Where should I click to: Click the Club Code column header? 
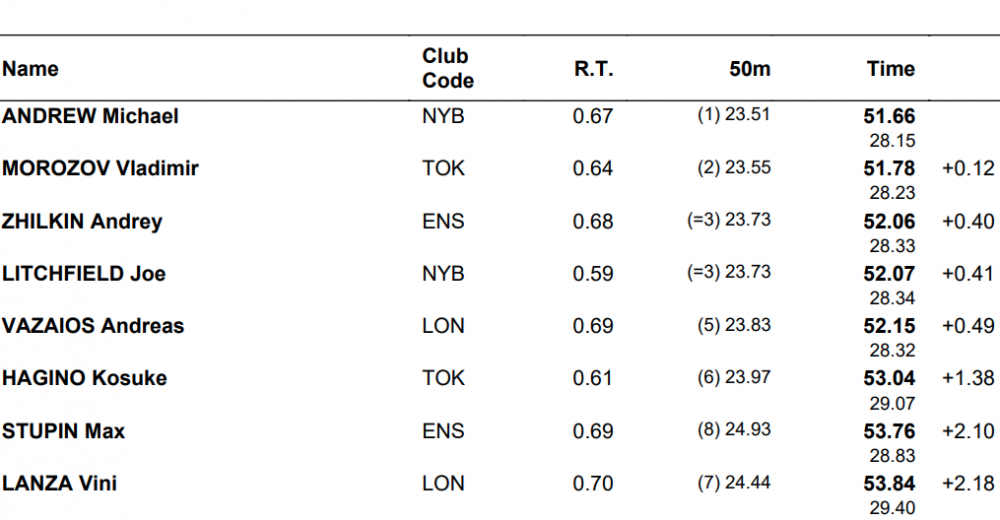click(447, 68)
